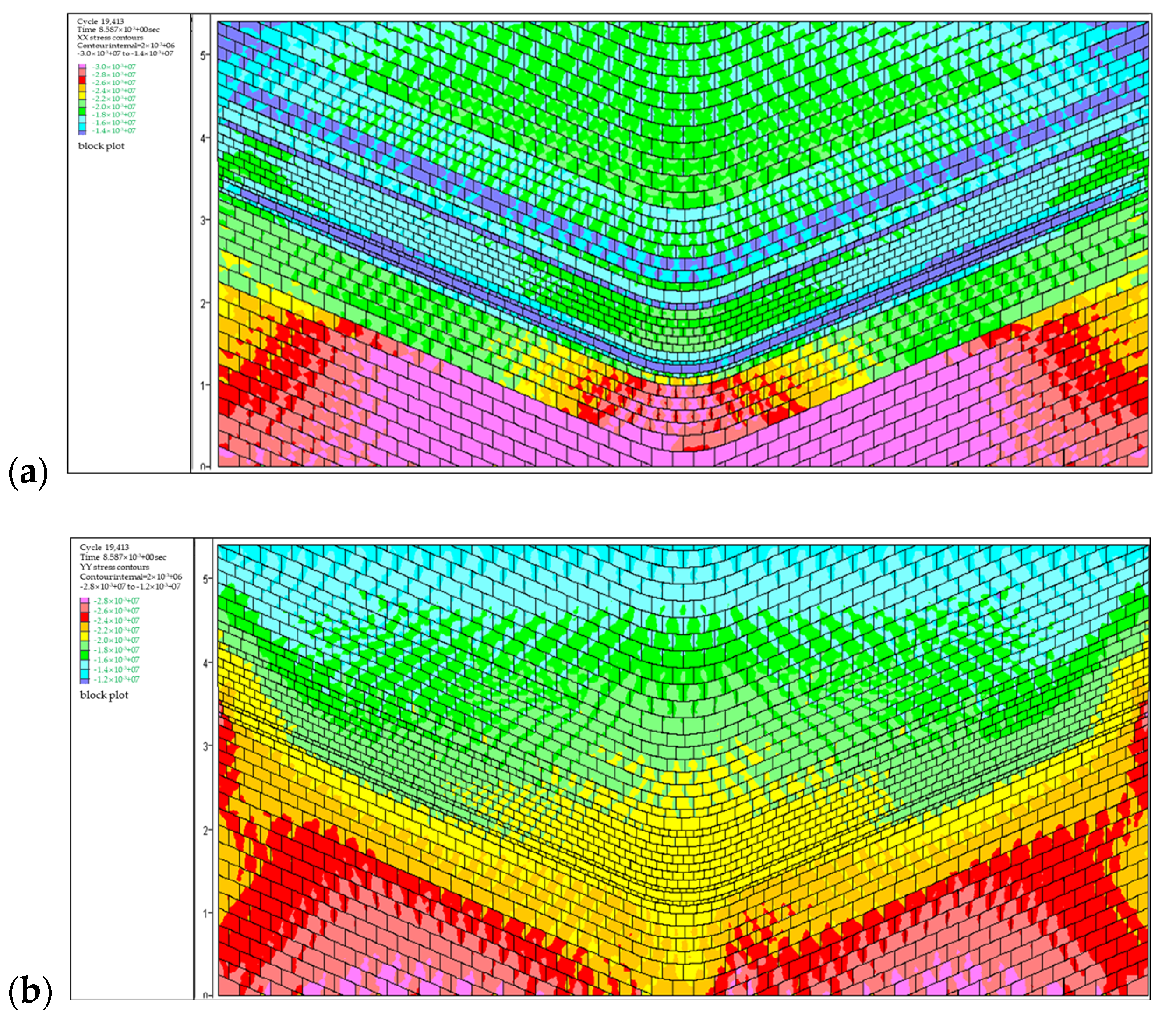Click axis tick label 3 on YY plot
Image resolution: width=1176 pixels, height=1028 pixels.
(205, 746)
